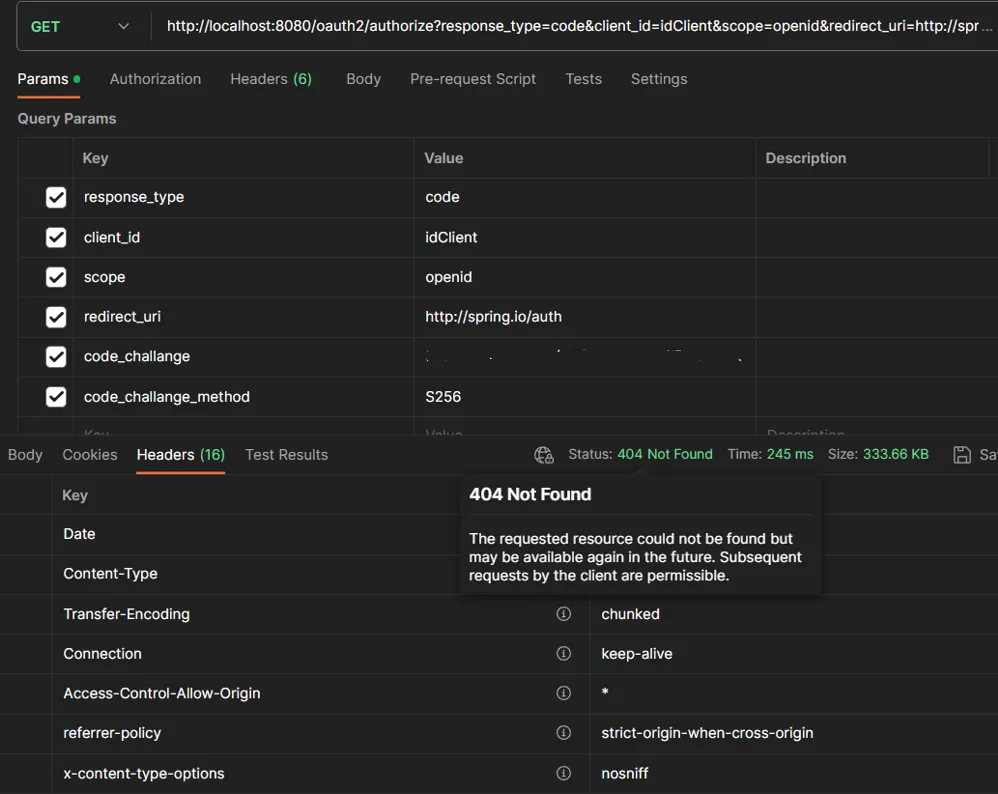Click the value 'nosniff'
This screenshot has height=794, width=998.
624,774
